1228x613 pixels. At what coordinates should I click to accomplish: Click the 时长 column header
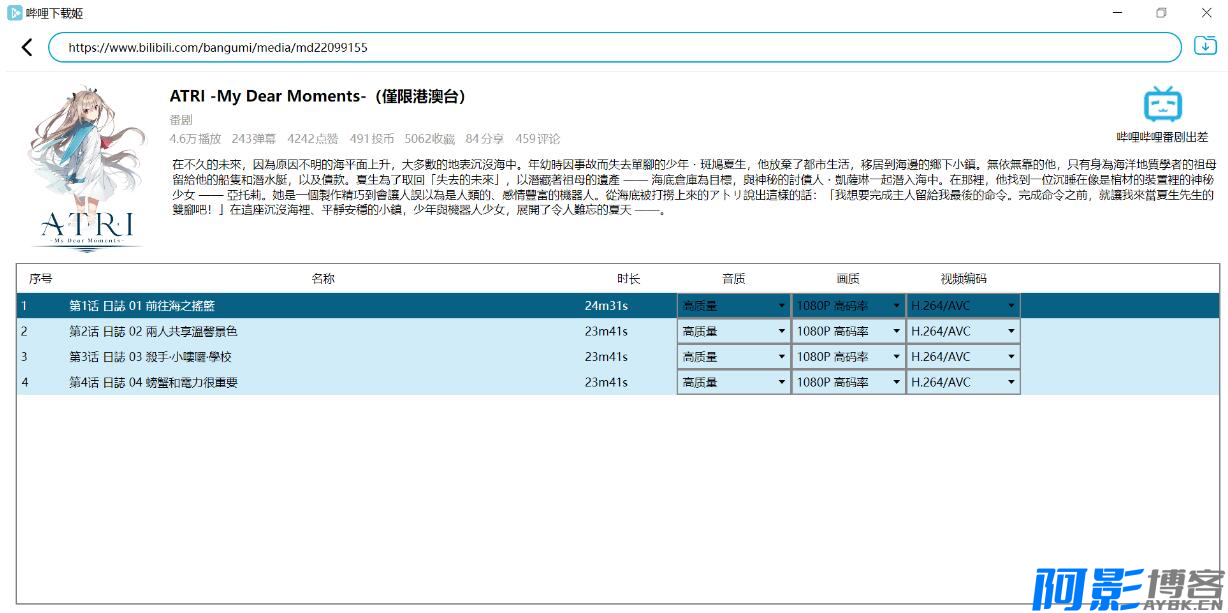[x=628, y=278]
